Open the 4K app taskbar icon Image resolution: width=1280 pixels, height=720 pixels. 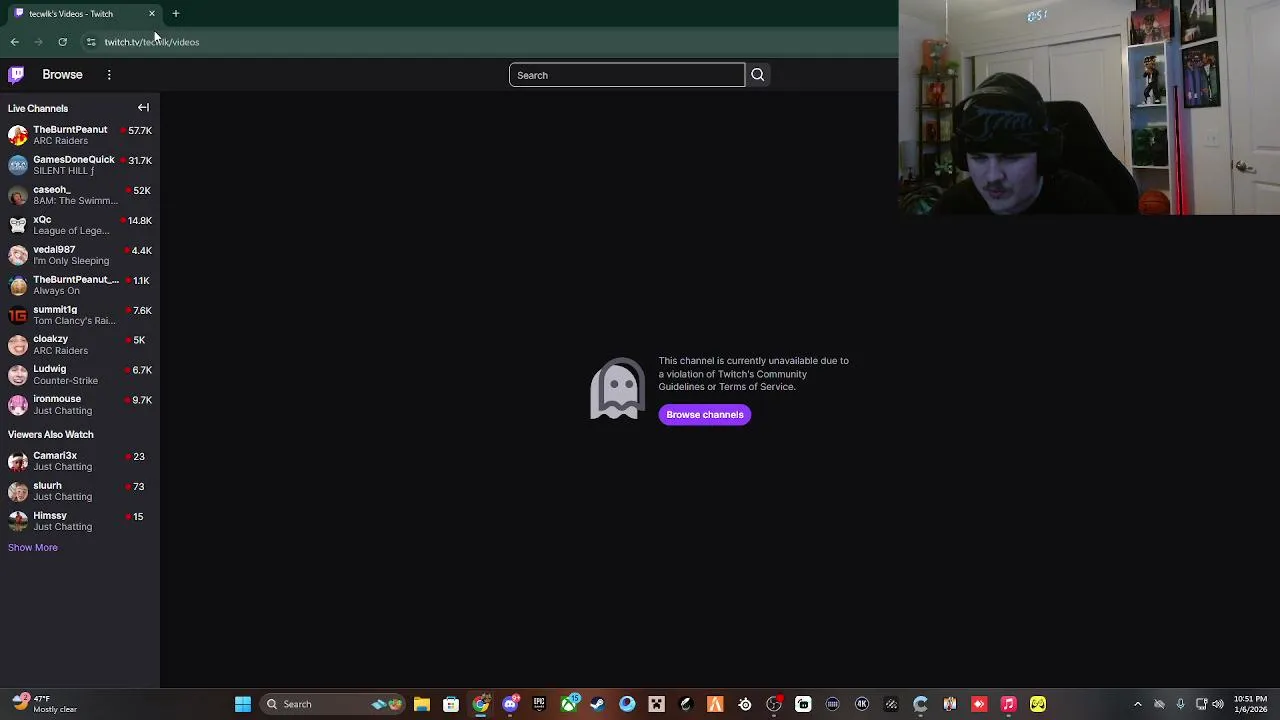coord(862,704)
